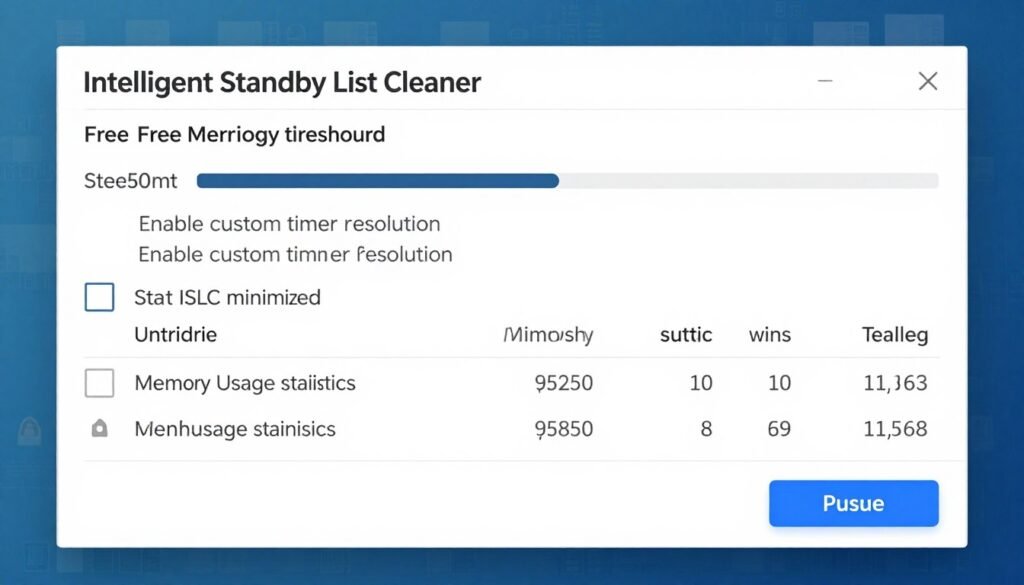Click the 95850 value in the table

[564, 429]
